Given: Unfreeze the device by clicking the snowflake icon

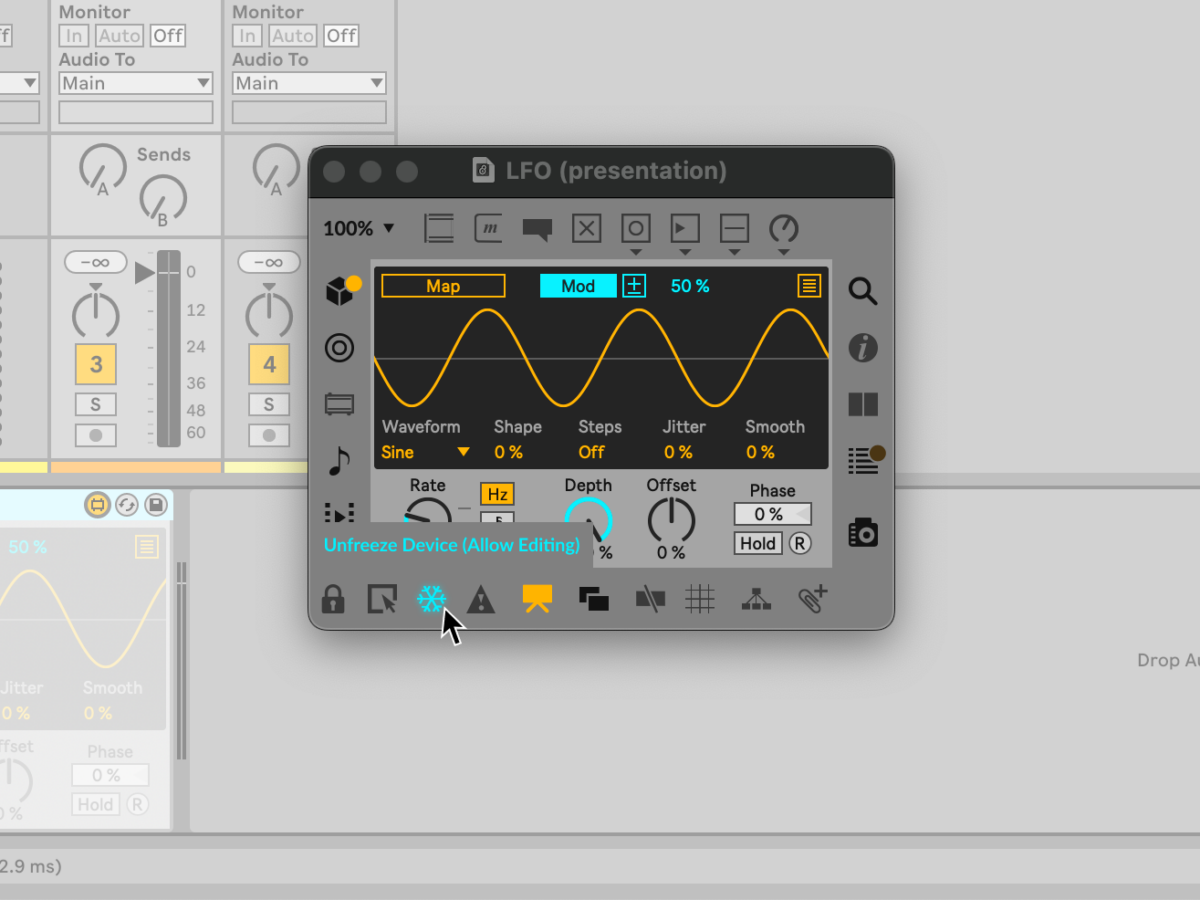Looking at the screenshot, I should tap(431, 598).
